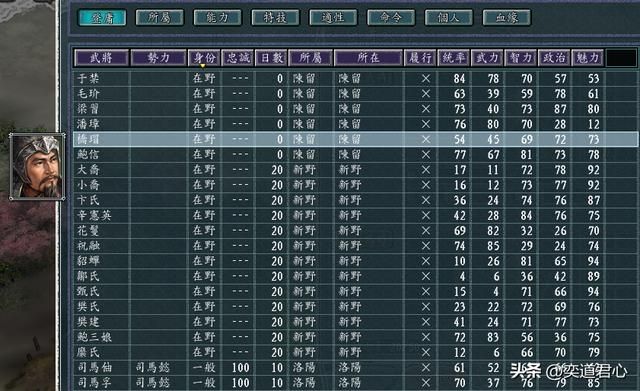
Task: Click 政治 value 87 in 梁習 row
Action: coord(560,109)
